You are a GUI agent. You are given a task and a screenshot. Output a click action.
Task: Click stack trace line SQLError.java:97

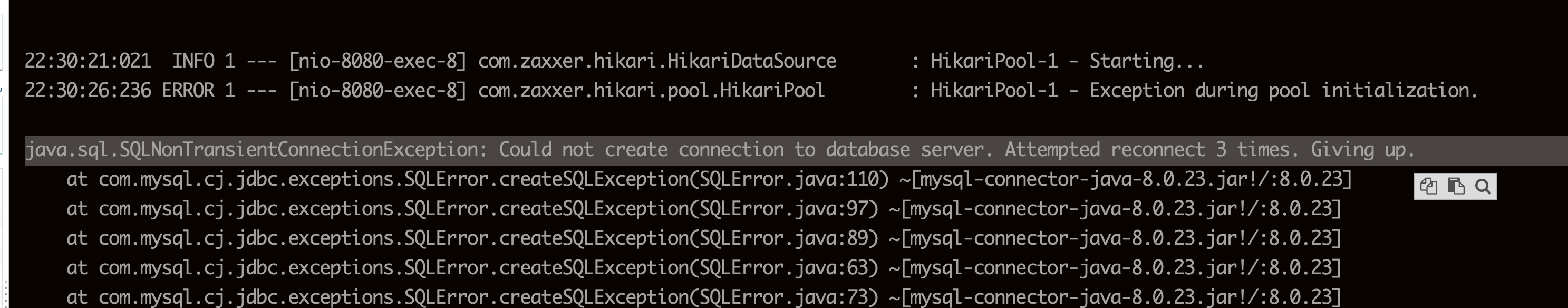click(704, 209)
